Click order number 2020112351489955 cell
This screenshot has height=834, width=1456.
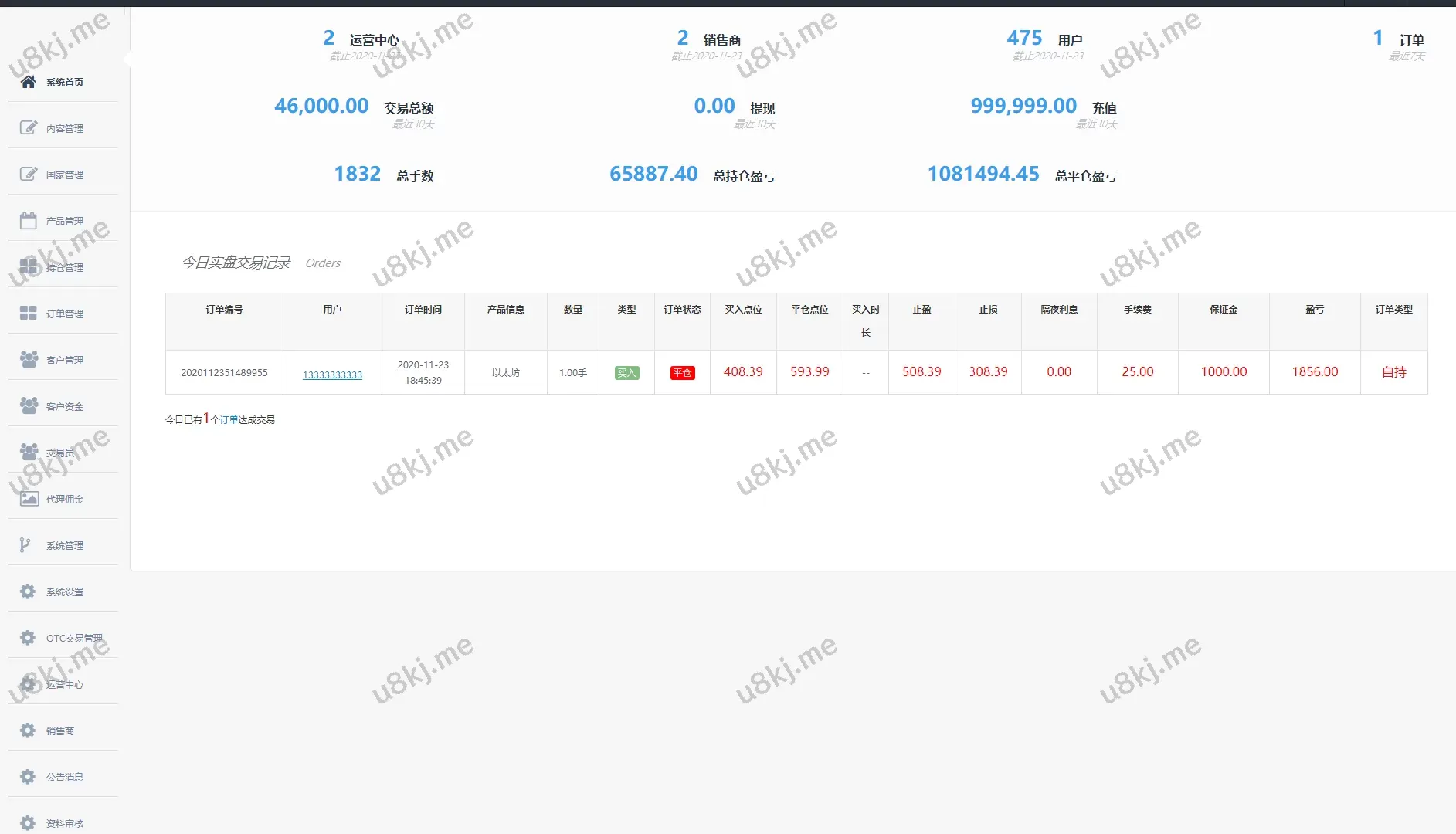click(224, 372)
